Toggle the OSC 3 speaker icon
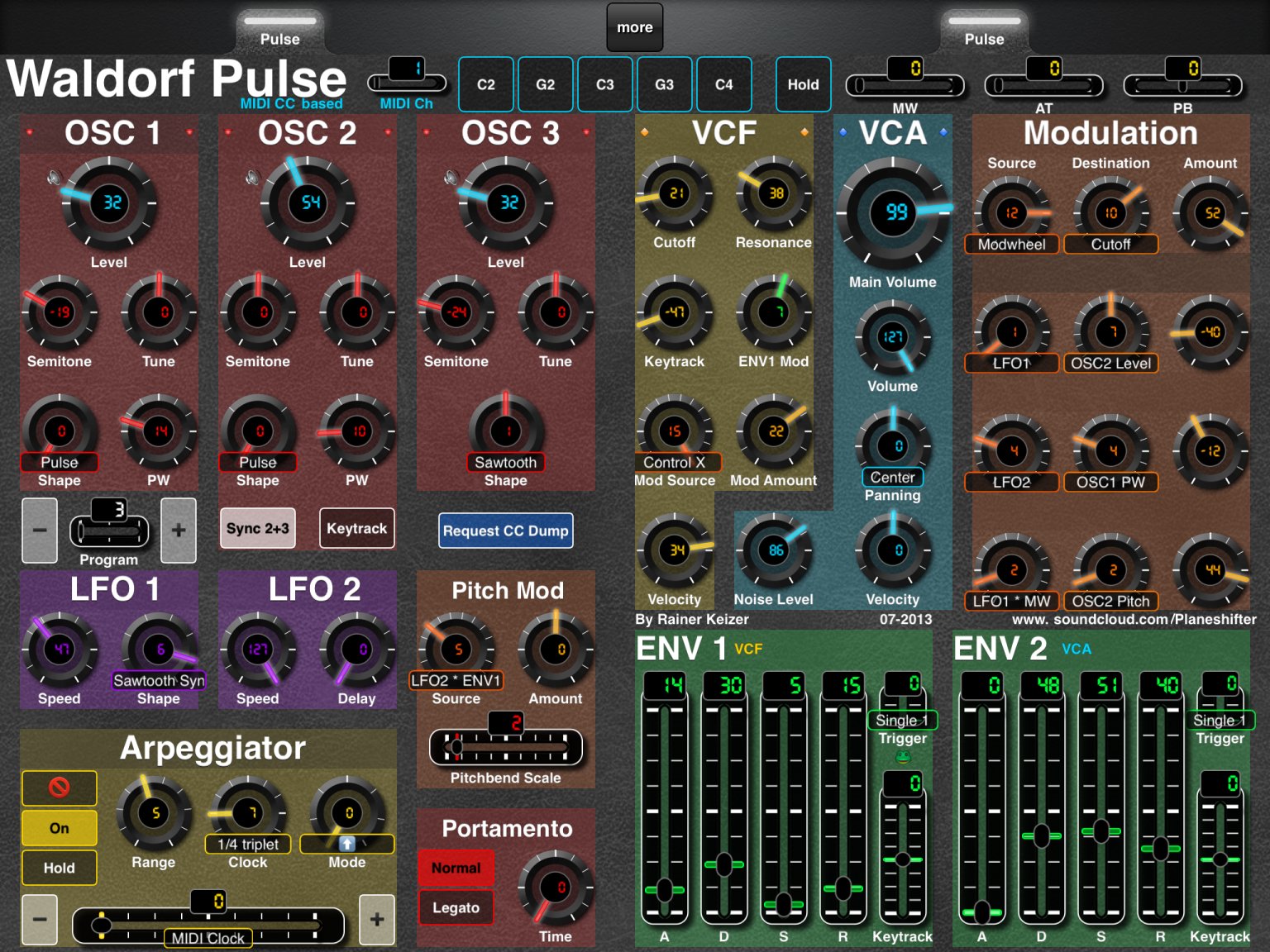Viewport: 1270px width, 952px height. [x=451, y=178]
